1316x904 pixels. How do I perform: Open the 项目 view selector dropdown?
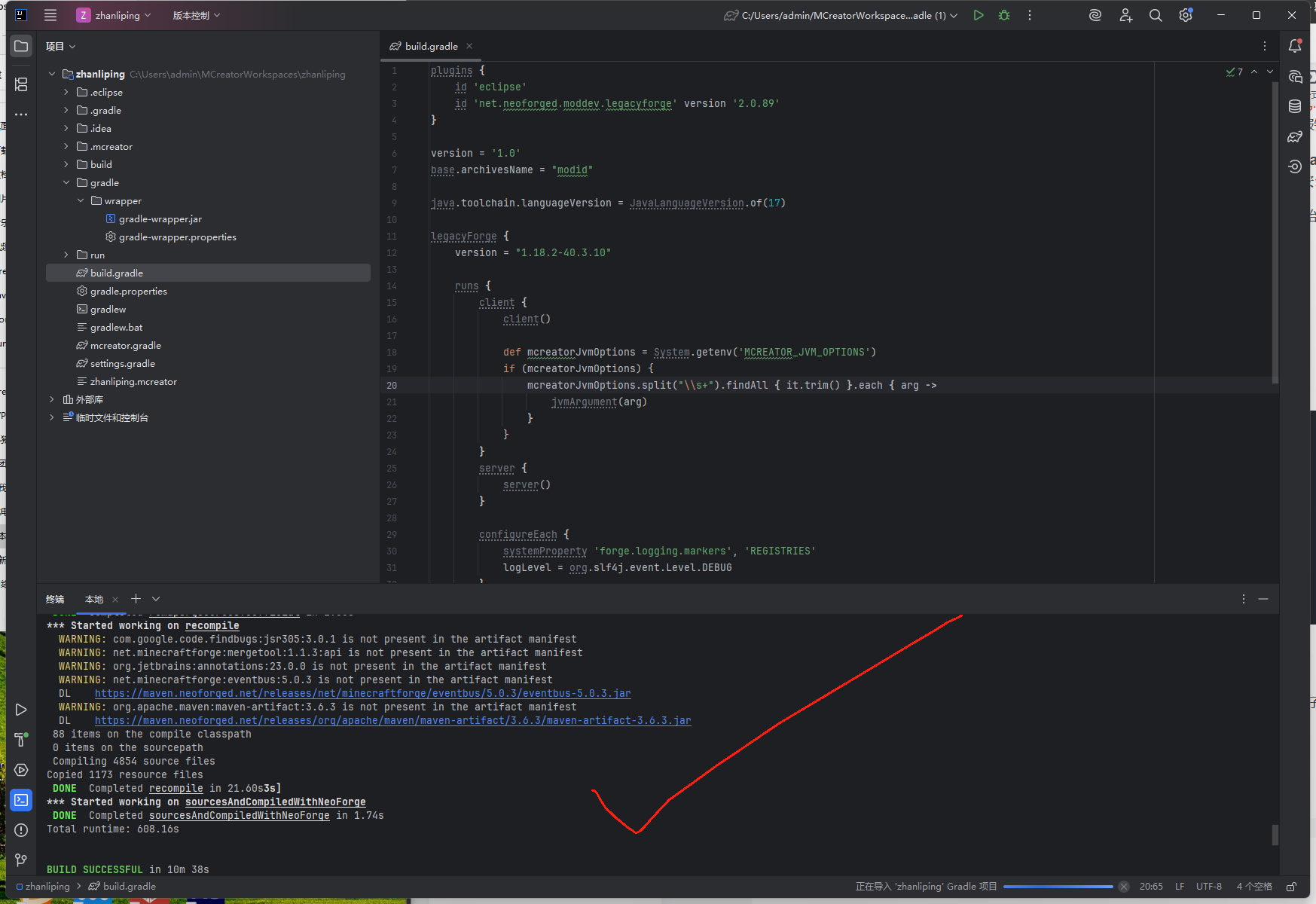[x=61, y=47]
